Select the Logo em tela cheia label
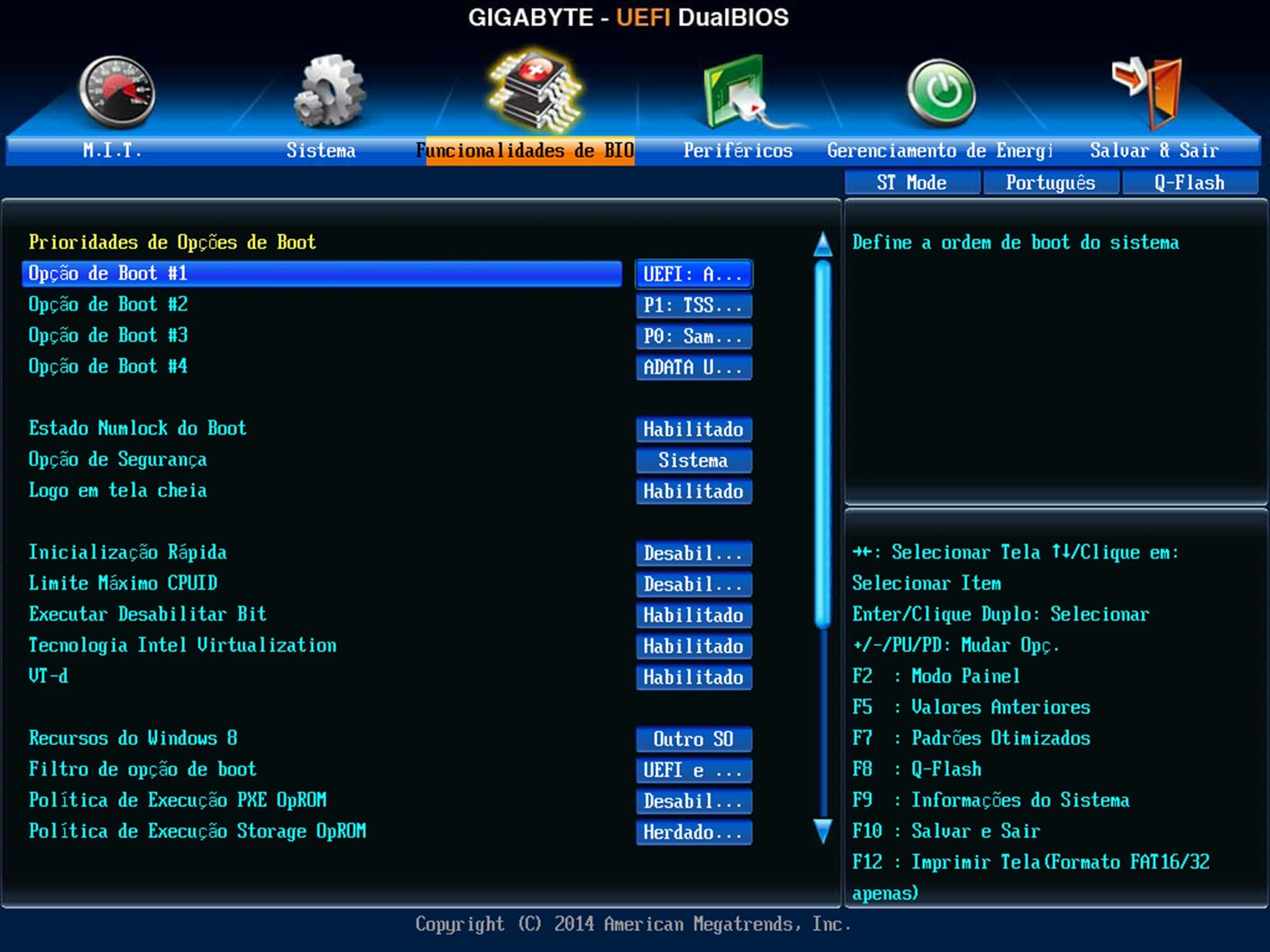 tap(117, 491)
